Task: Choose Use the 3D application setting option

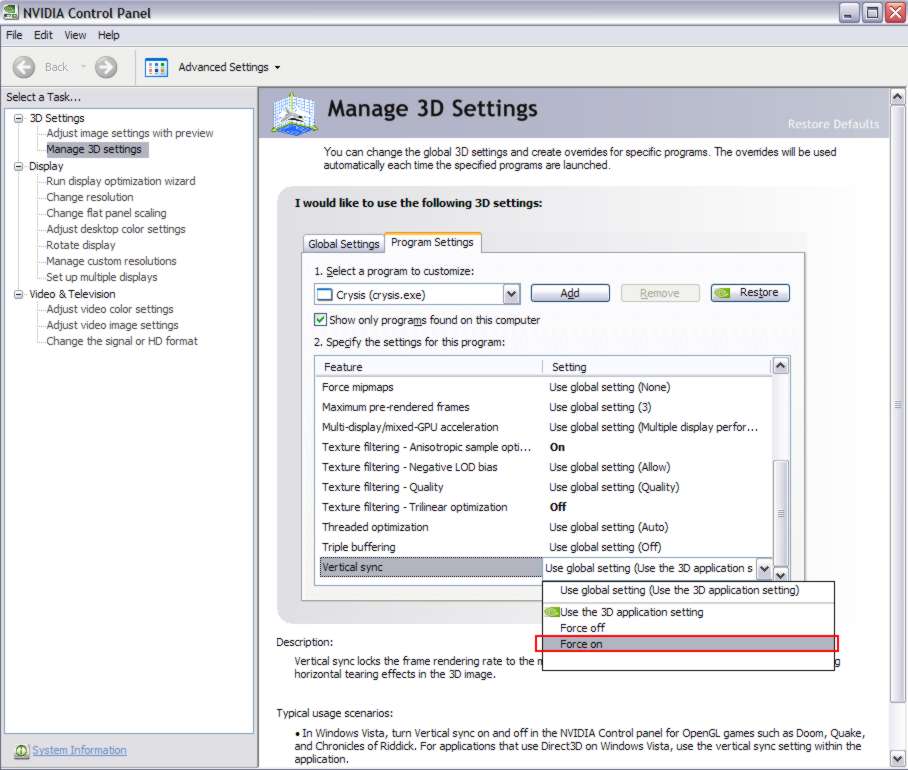Action: (x=688, y=612)
